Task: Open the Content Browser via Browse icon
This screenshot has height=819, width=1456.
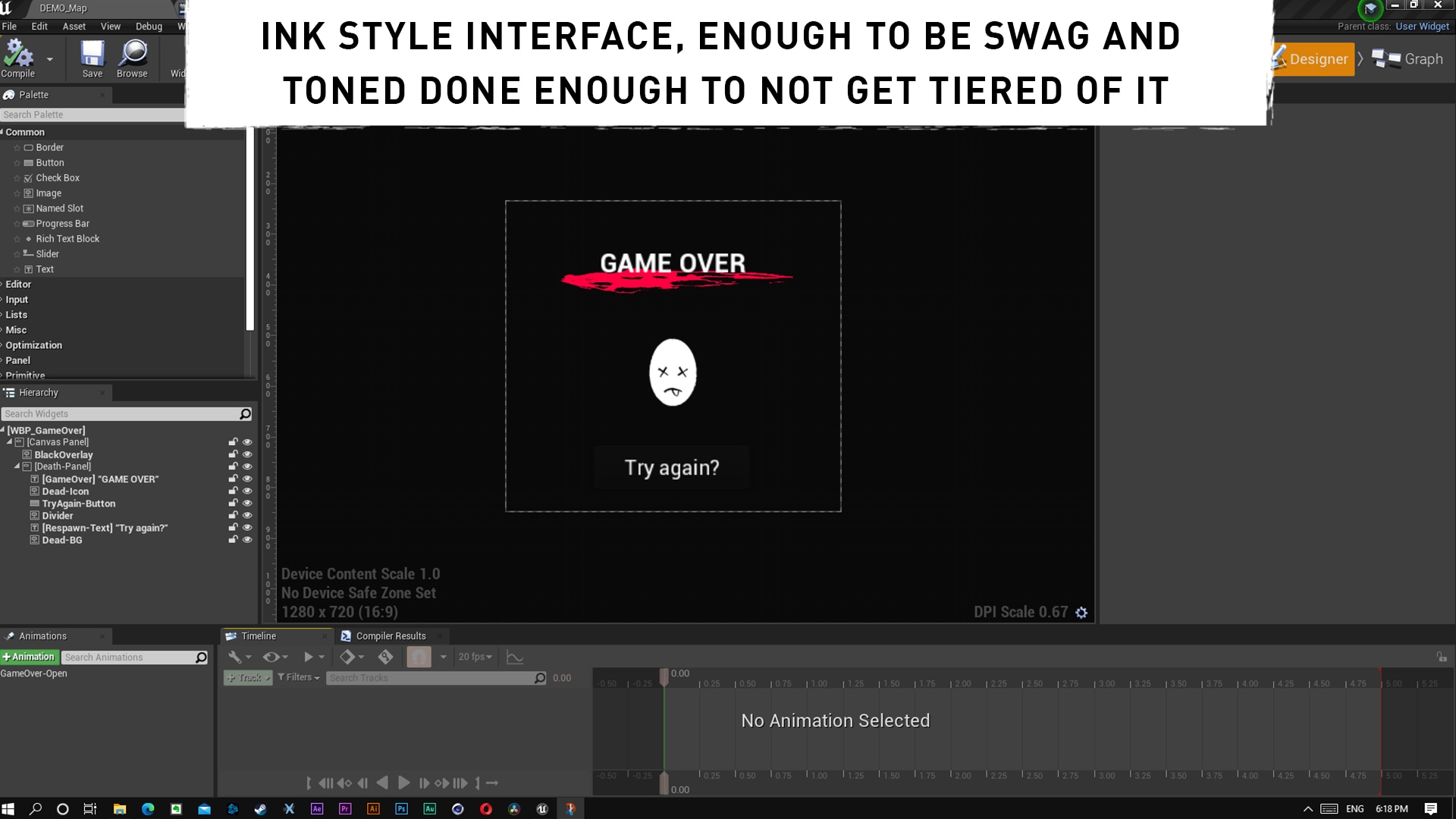Action: click(133, 55)
